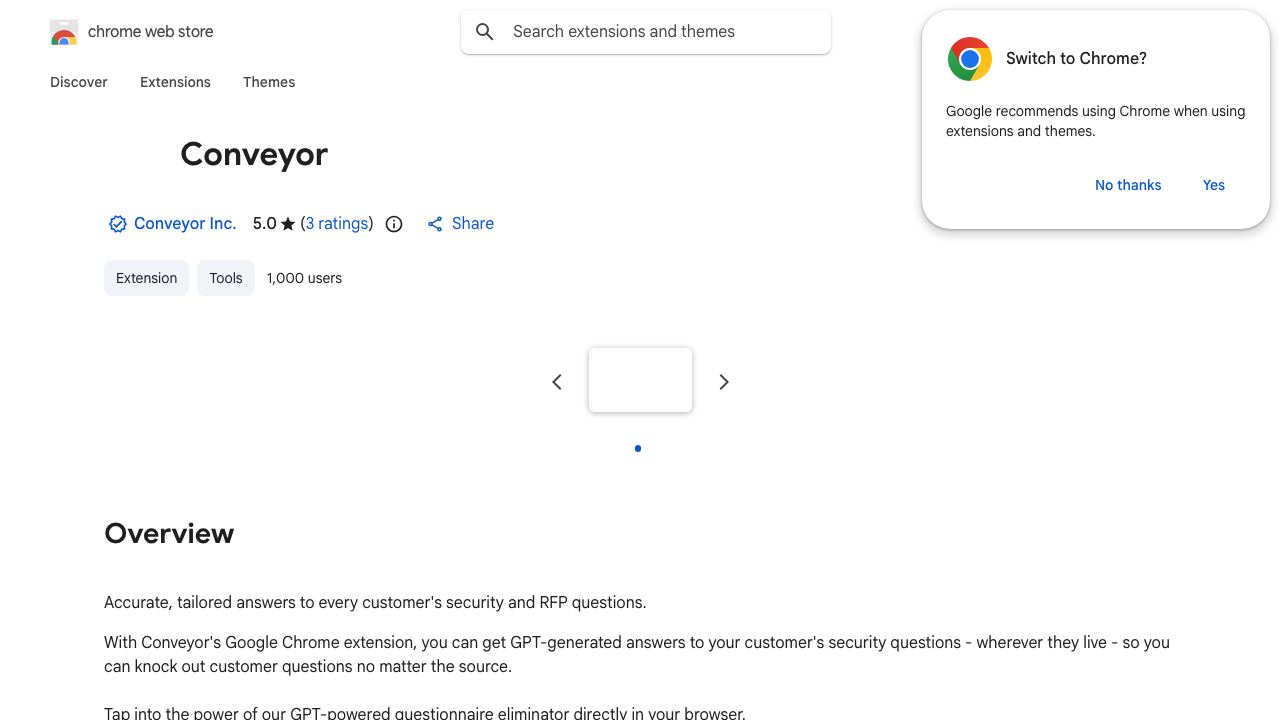The height and width of the screenshot is (720, 1280).
Task: Open the Discover tab
Action: (79, 82)
